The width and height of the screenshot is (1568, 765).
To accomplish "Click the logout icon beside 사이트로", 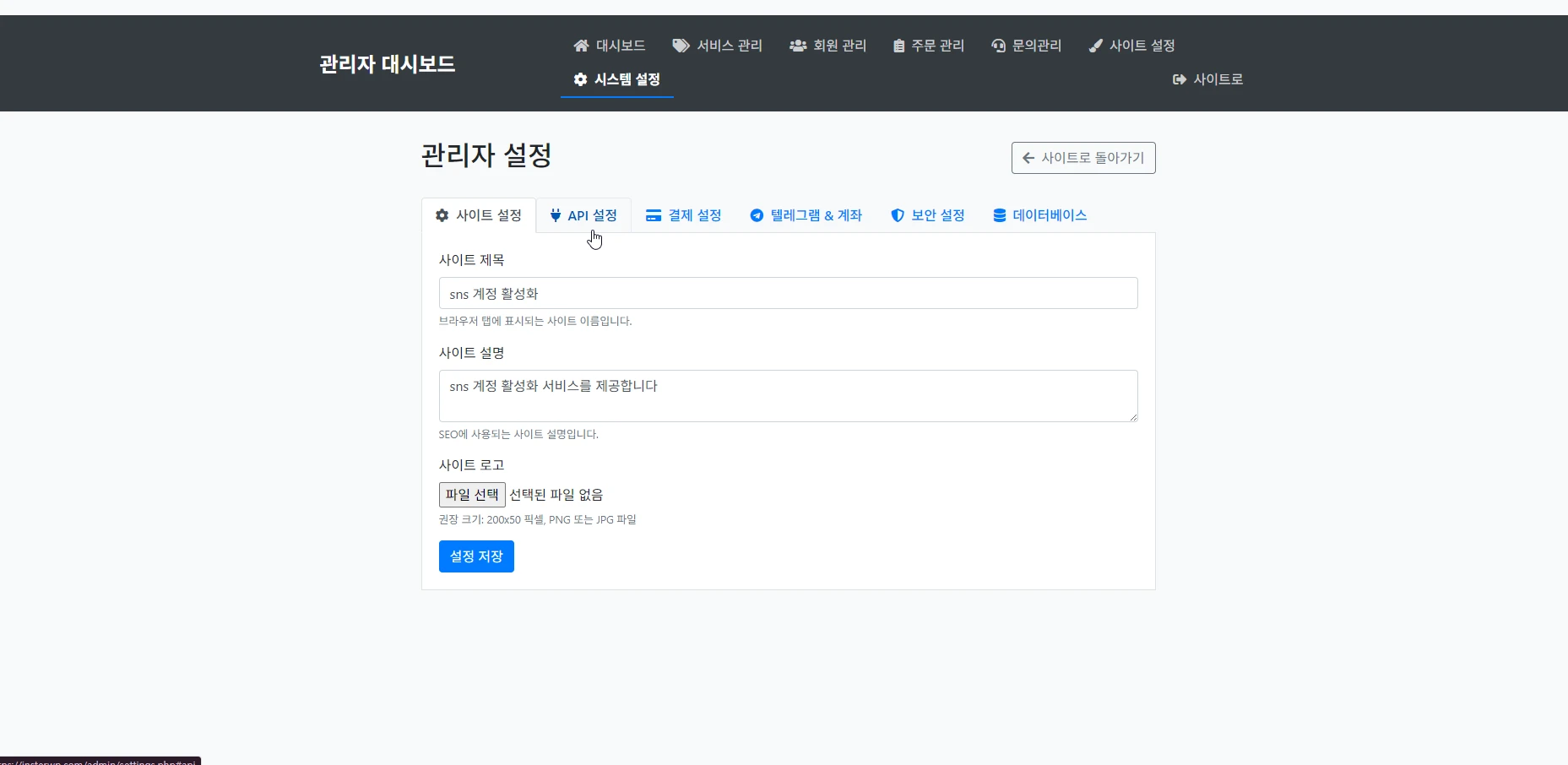I will (1178, 79).
